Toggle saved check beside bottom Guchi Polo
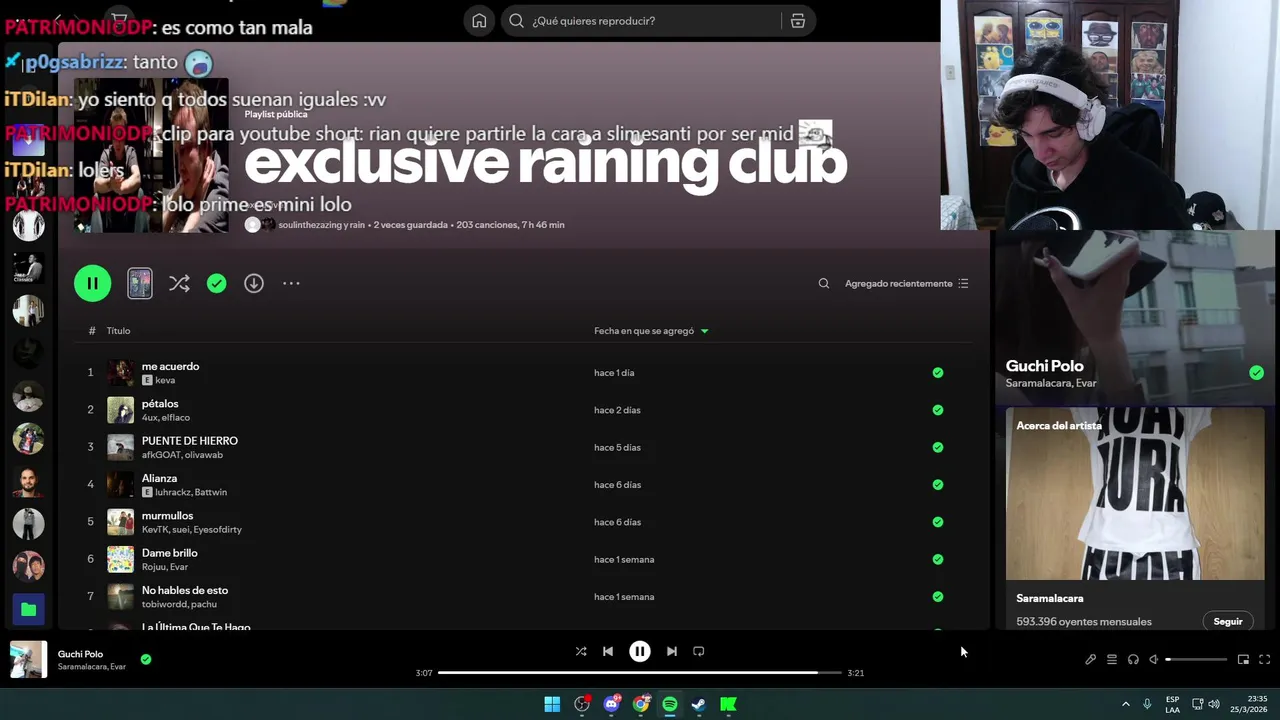 (x=146, y=659)
